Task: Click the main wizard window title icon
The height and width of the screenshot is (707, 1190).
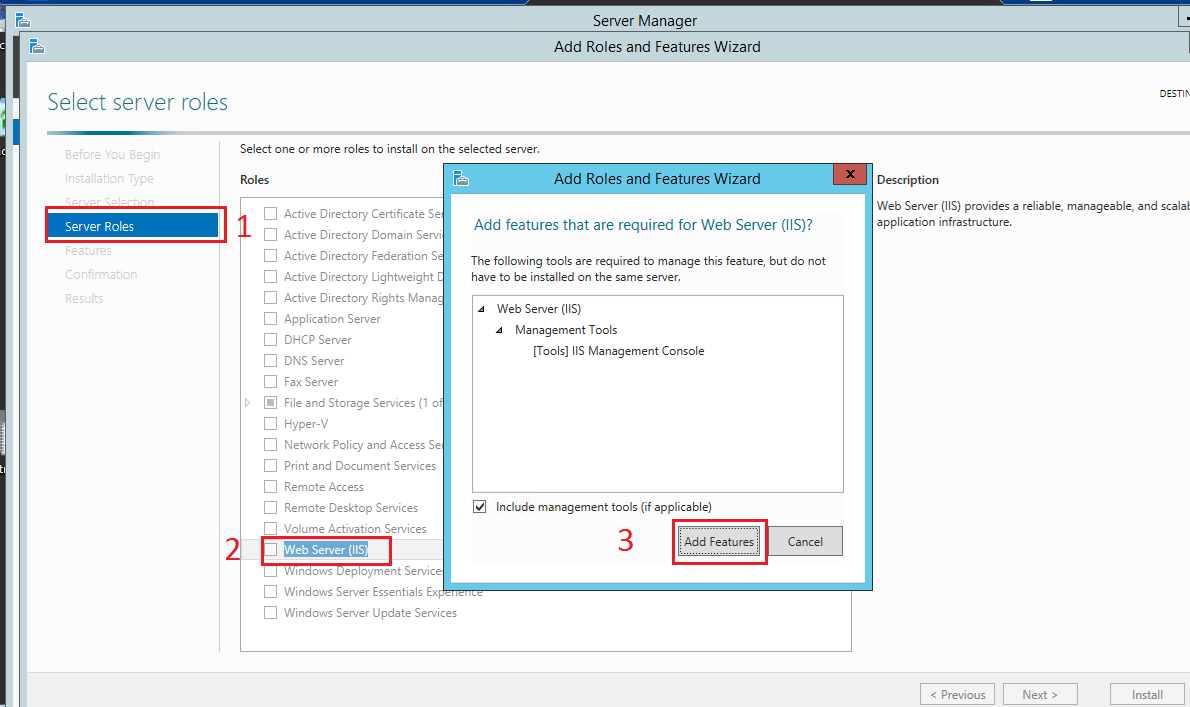Action: [x=37, y=46]
